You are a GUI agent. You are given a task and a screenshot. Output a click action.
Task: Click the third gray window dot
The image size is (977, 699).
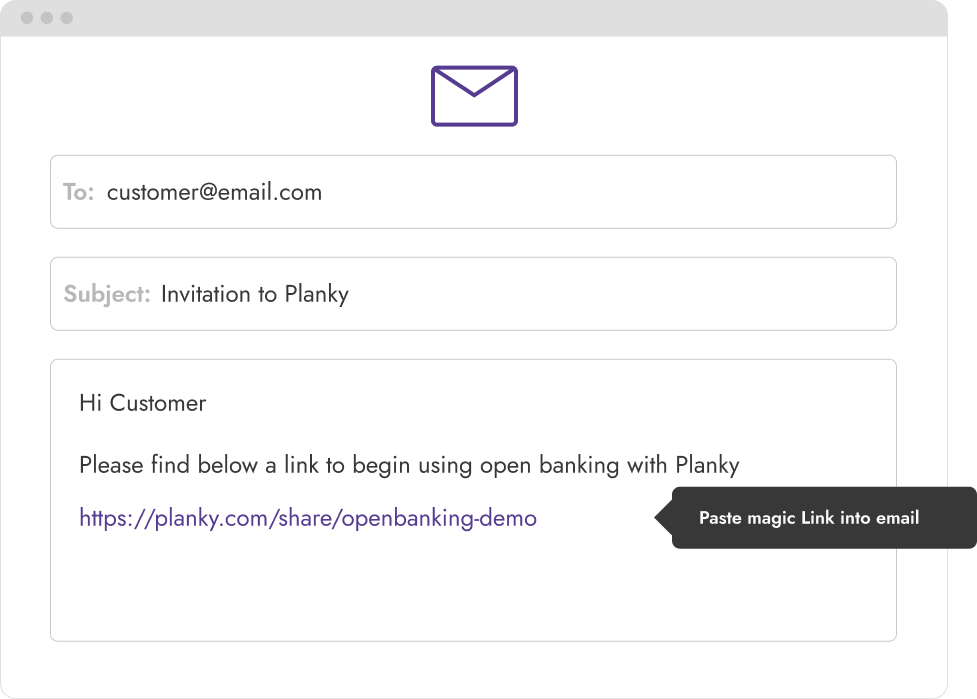(x=67, y=18)
